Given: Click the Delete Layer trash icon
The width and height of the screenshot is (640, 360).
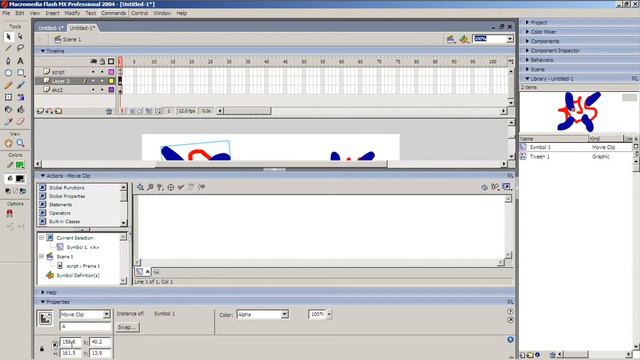Looking at the screenshot, I should 109,111.
